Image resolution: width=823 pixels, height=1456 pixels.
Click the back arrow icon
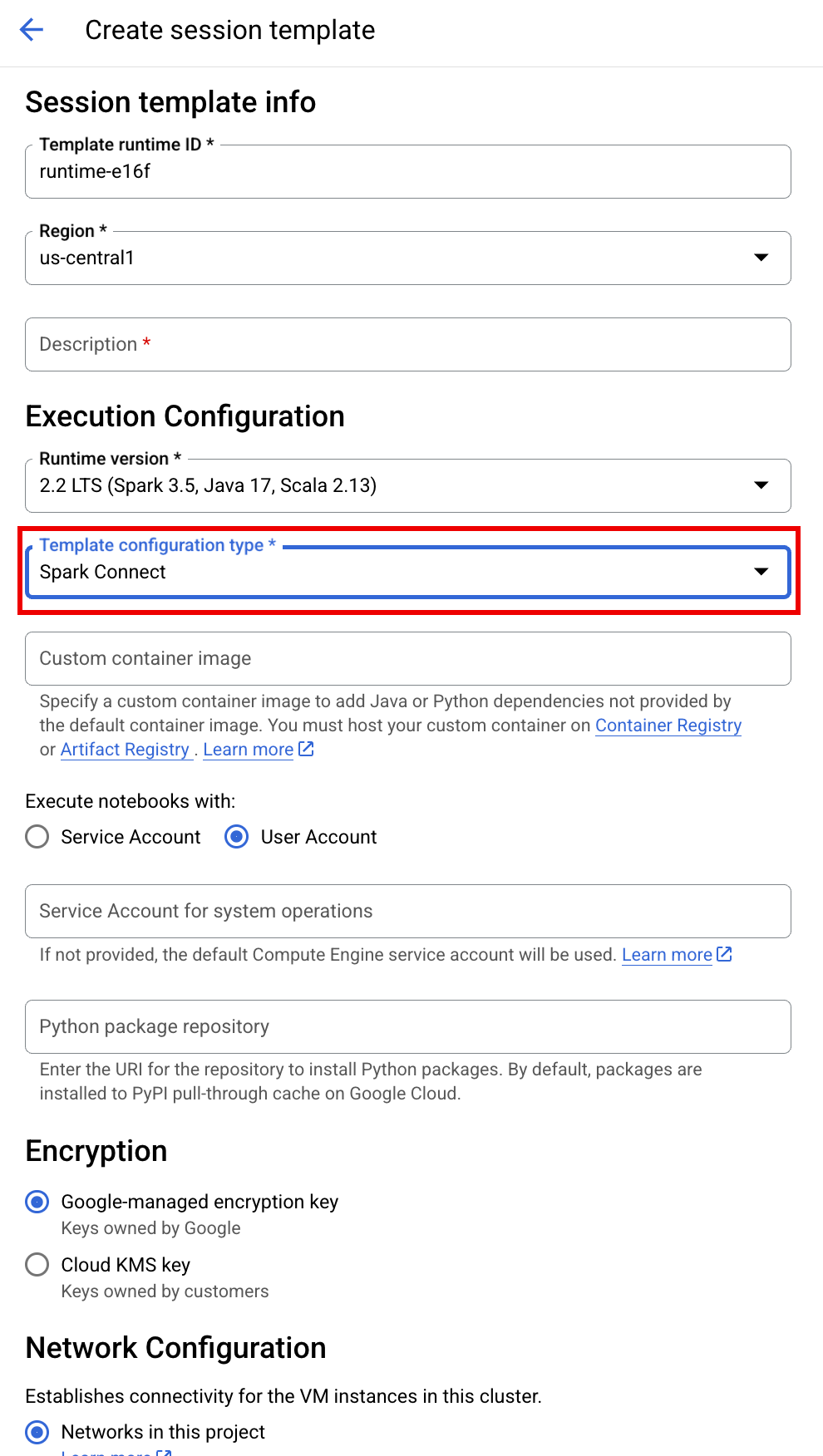coord(32,30)
